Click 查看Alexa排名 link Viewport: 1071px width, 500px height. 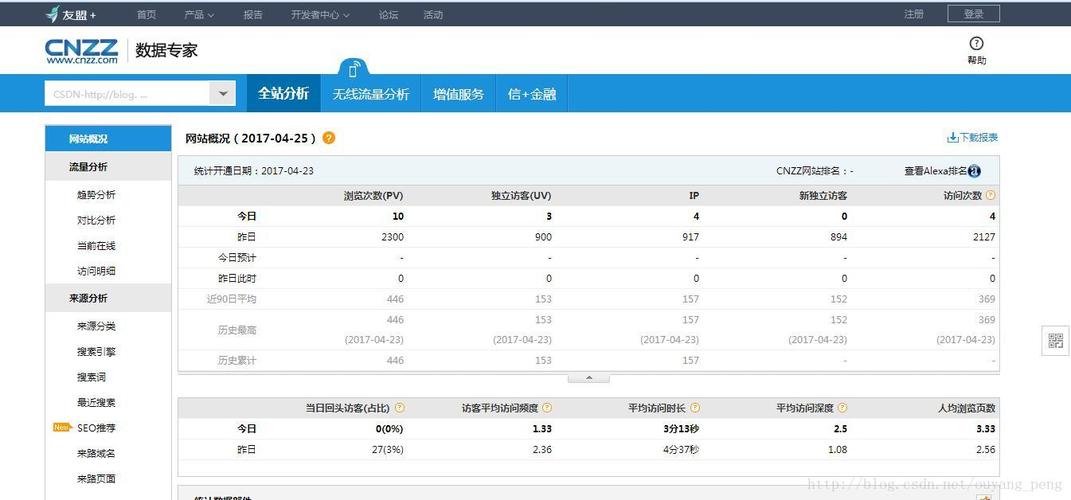click(936, 171)
